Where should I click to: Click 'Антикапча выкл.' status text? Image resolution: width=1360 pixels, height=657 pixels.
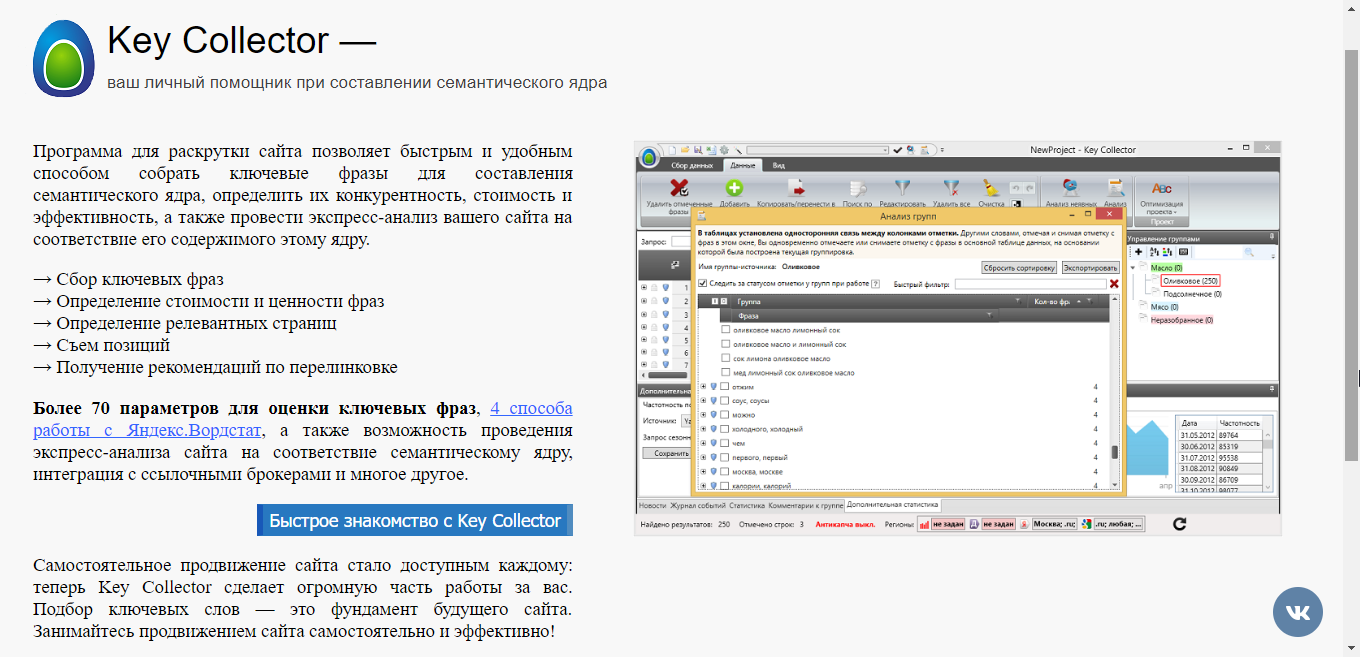(846, 524)
